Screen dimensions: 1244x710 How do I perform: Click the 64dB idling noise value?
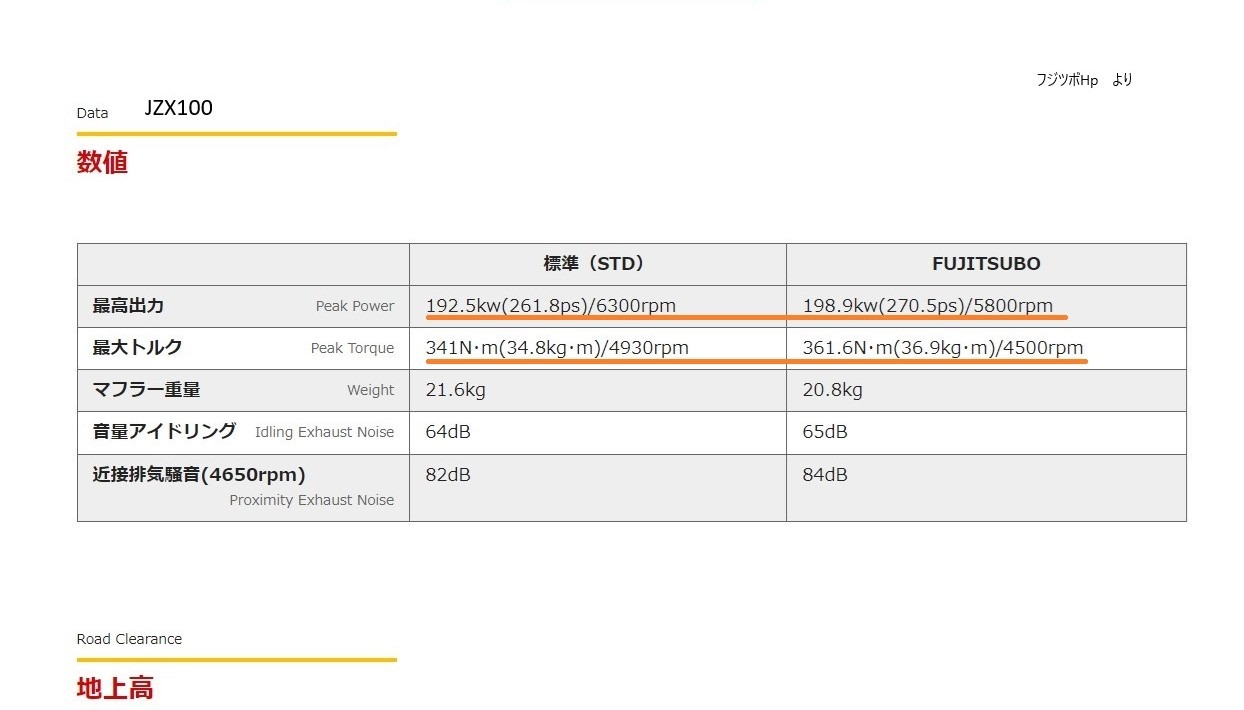[447, 432]
